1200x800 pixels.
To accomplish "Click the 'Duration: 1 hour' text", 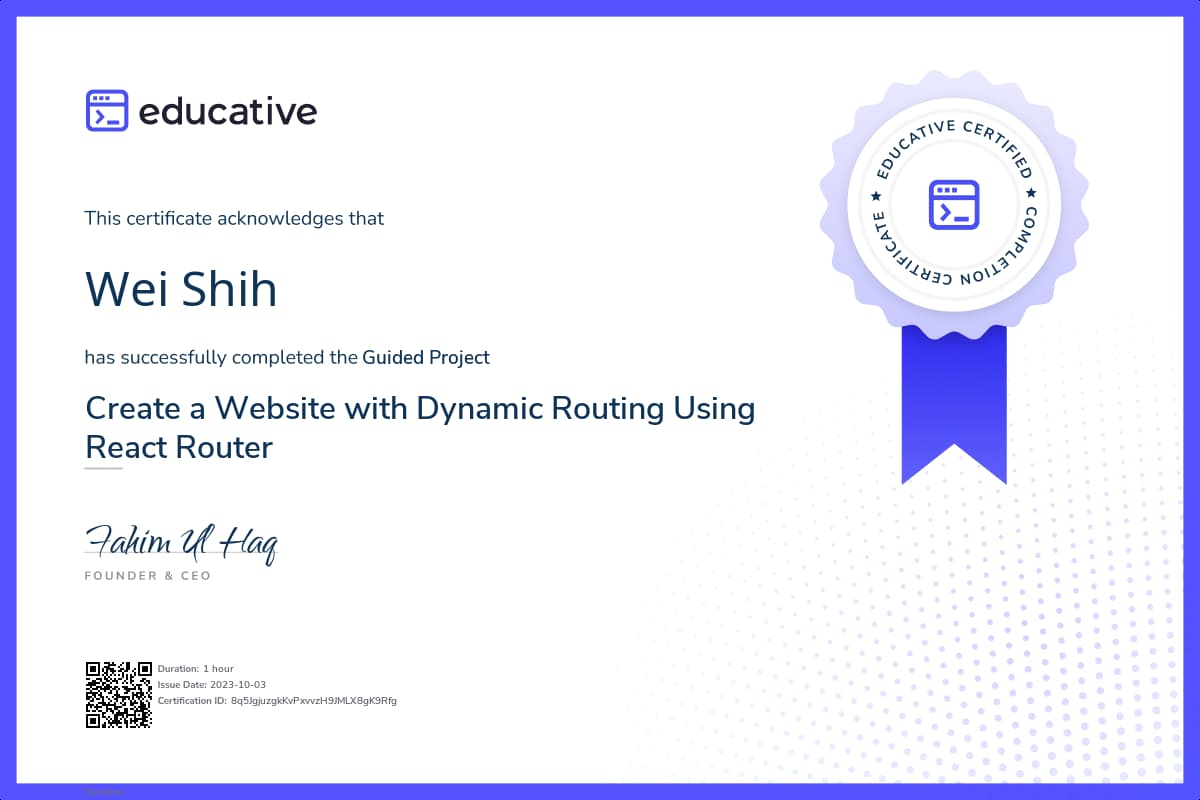I will click(196, 668).
